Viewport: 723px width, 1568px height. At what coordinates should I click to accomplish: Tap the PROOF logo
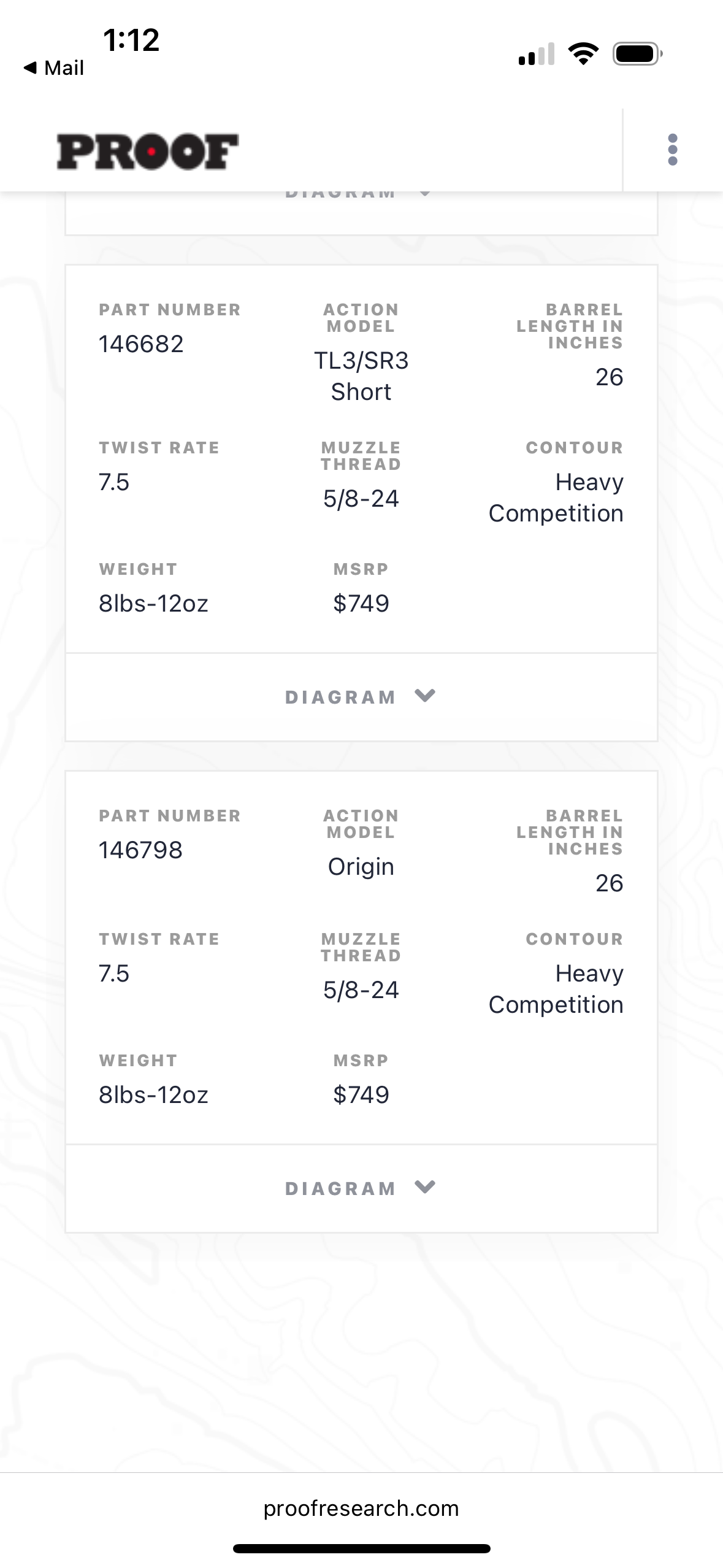click(147, 152)
